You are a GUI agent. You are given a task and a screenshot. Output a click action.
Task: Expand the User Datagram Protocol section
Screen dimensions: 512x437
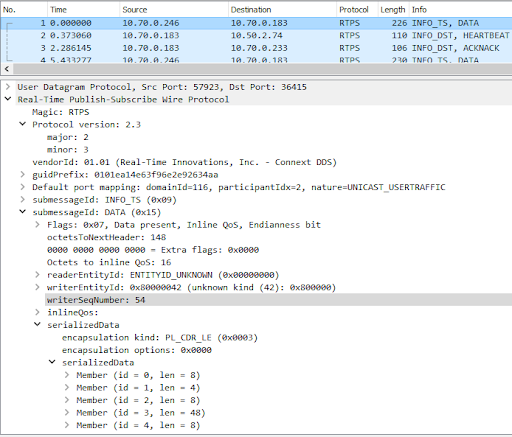click(x=8, y=87)
